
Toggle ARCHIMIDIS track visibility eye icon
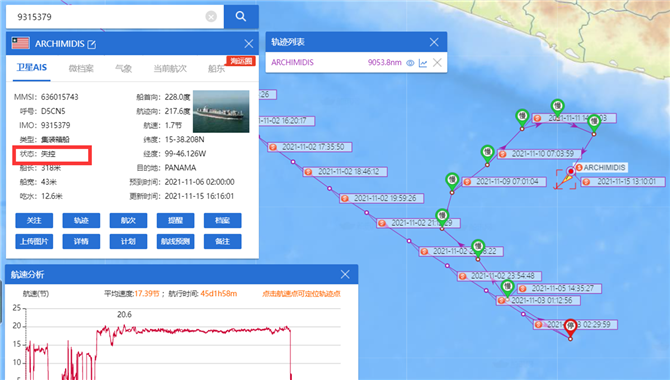click(410, 63)
